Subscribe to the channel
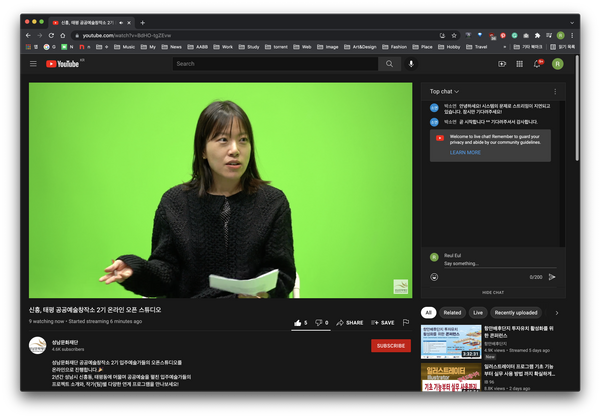This screenshot has width=600, height=418. click(390, 346)
